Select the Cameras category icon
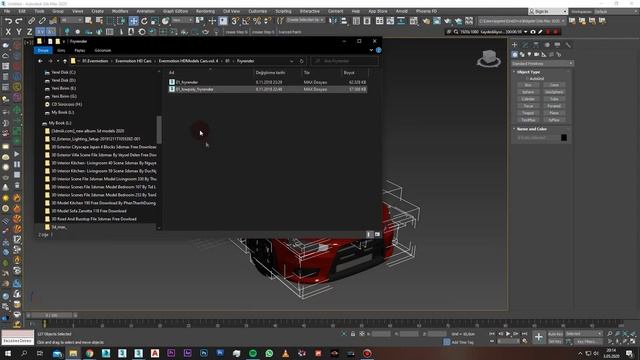This screenshot has width=640, height=360. [x=536, y=54]
